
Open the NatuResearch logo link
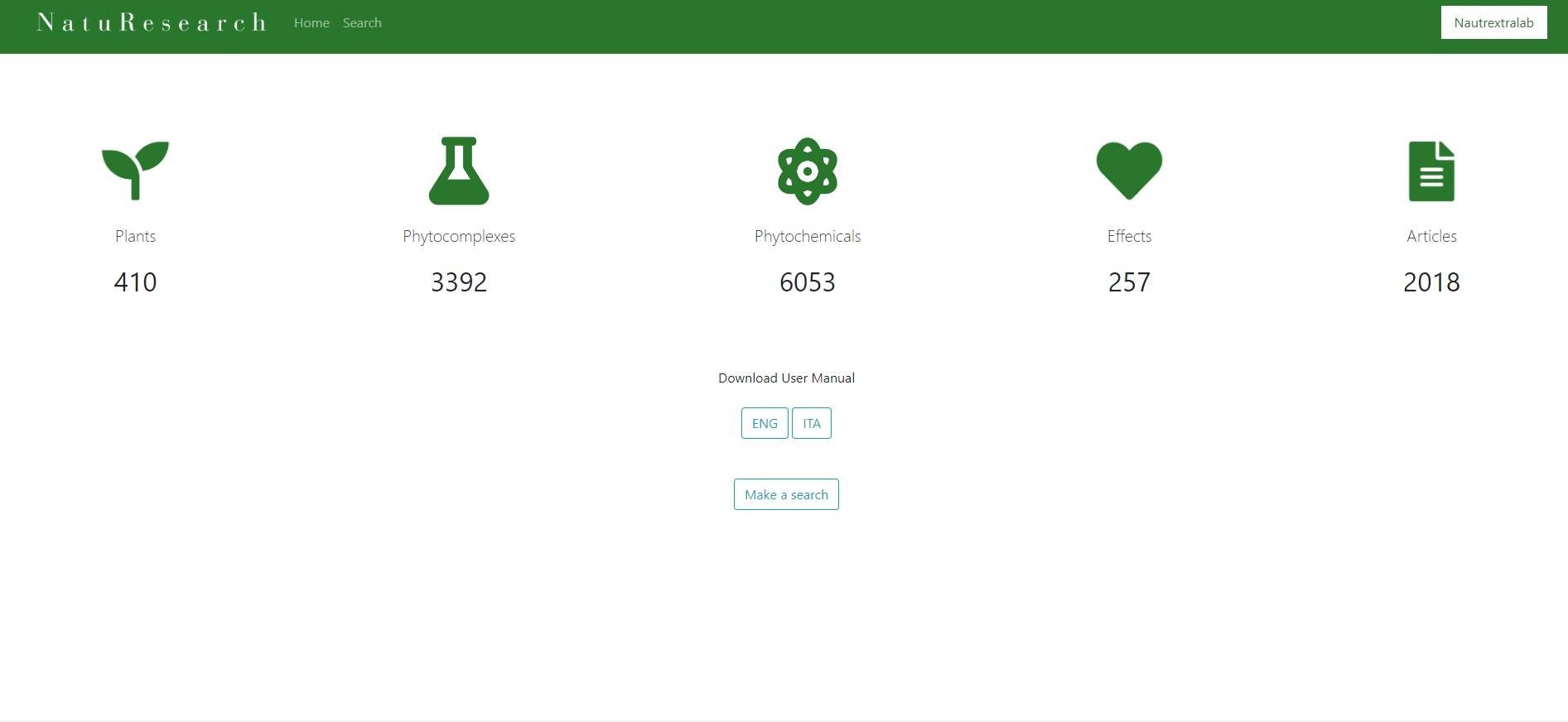[152, 22]
